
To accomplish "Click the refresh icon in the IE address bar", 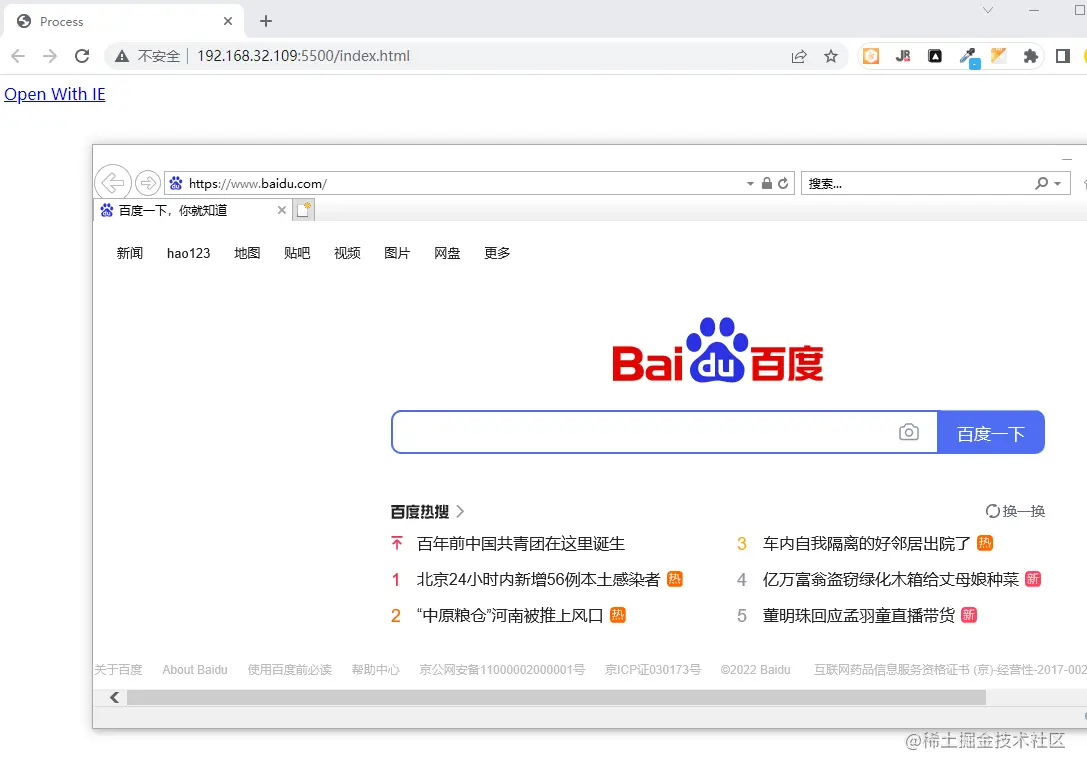I will click(781, 183).
